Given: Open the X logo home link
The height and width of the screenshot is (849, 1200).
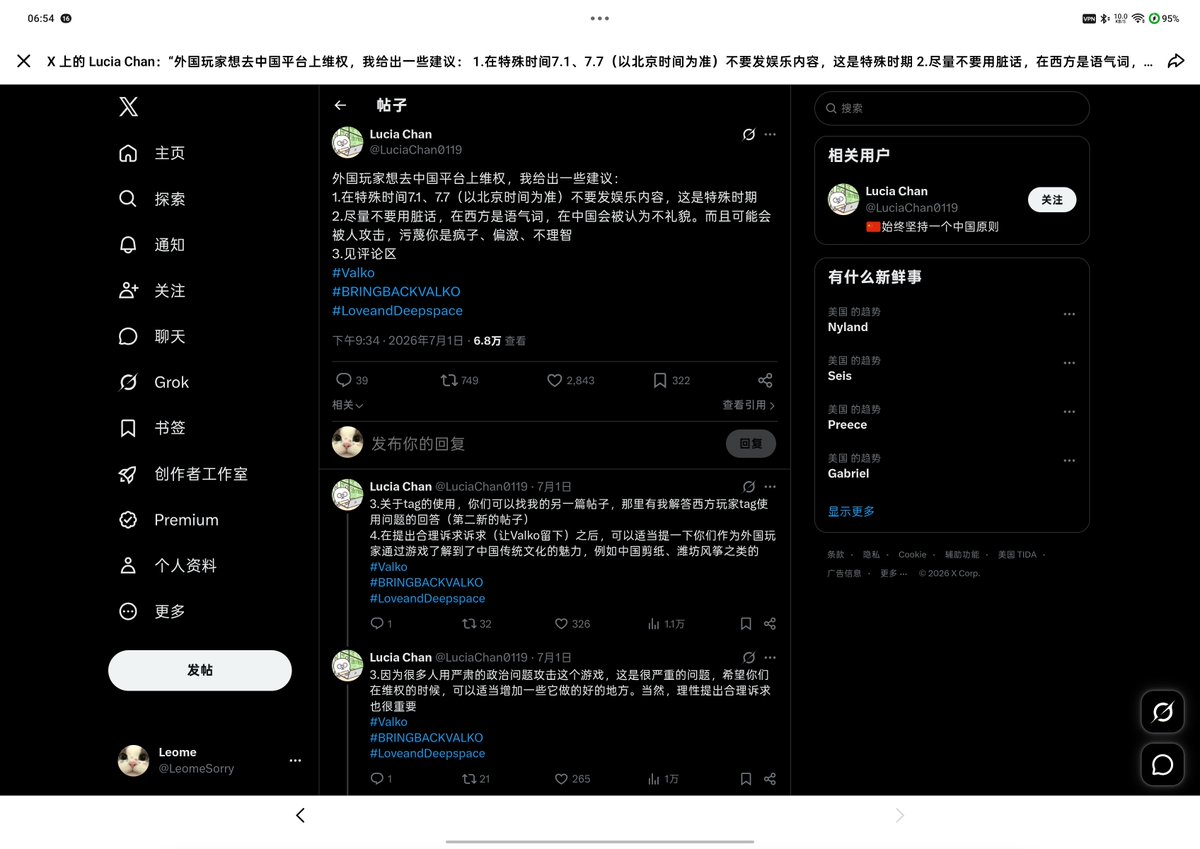Looking at the screenshot, I should click(128, 106).
